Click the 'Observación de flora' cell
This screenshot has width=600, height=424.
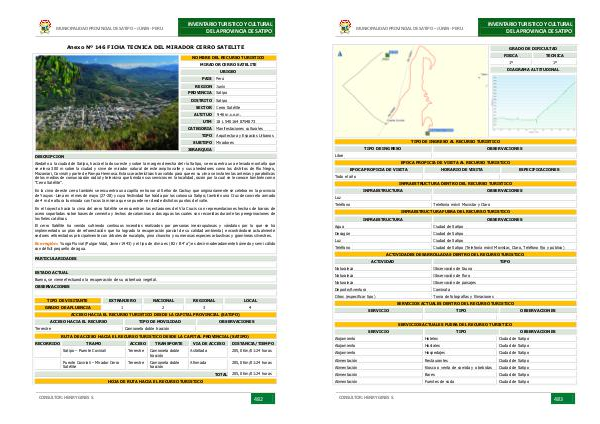[504, 276]
